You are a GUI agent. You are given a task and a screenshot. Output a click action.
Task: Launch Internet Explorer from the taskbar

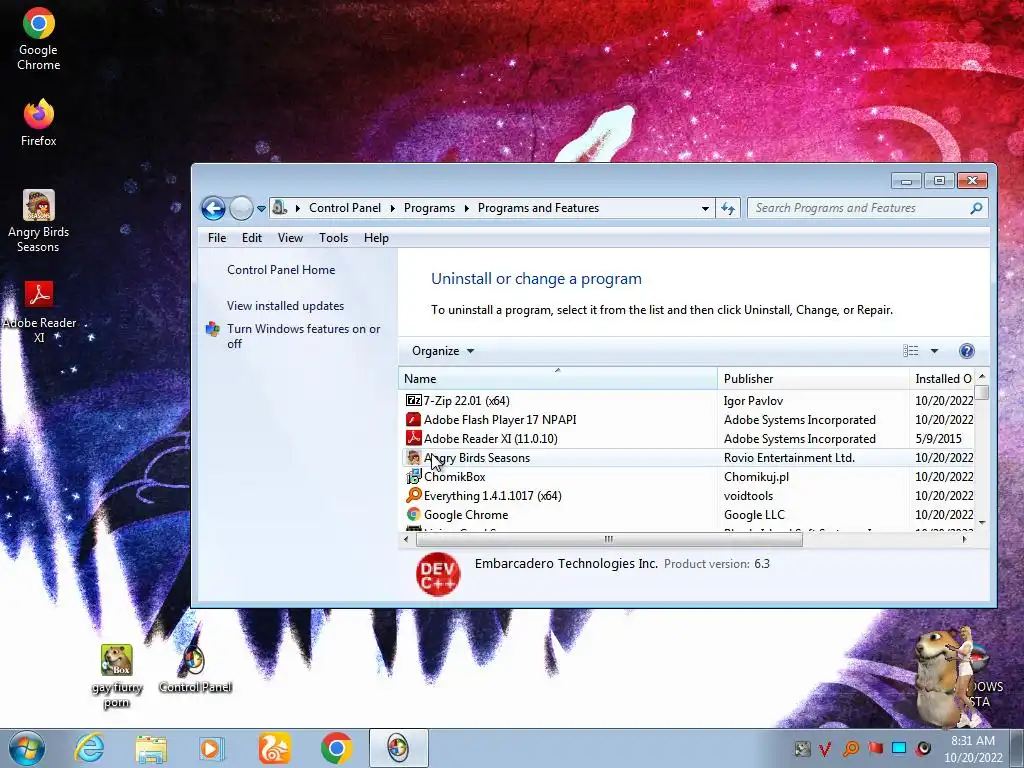click(89, 748)
